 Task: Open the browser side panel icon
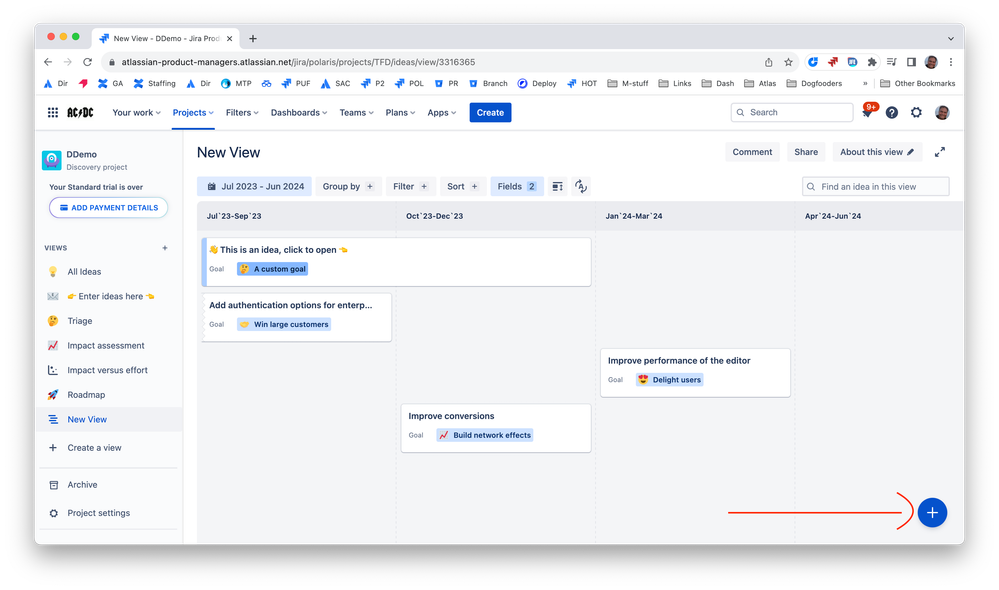(912, 62)
